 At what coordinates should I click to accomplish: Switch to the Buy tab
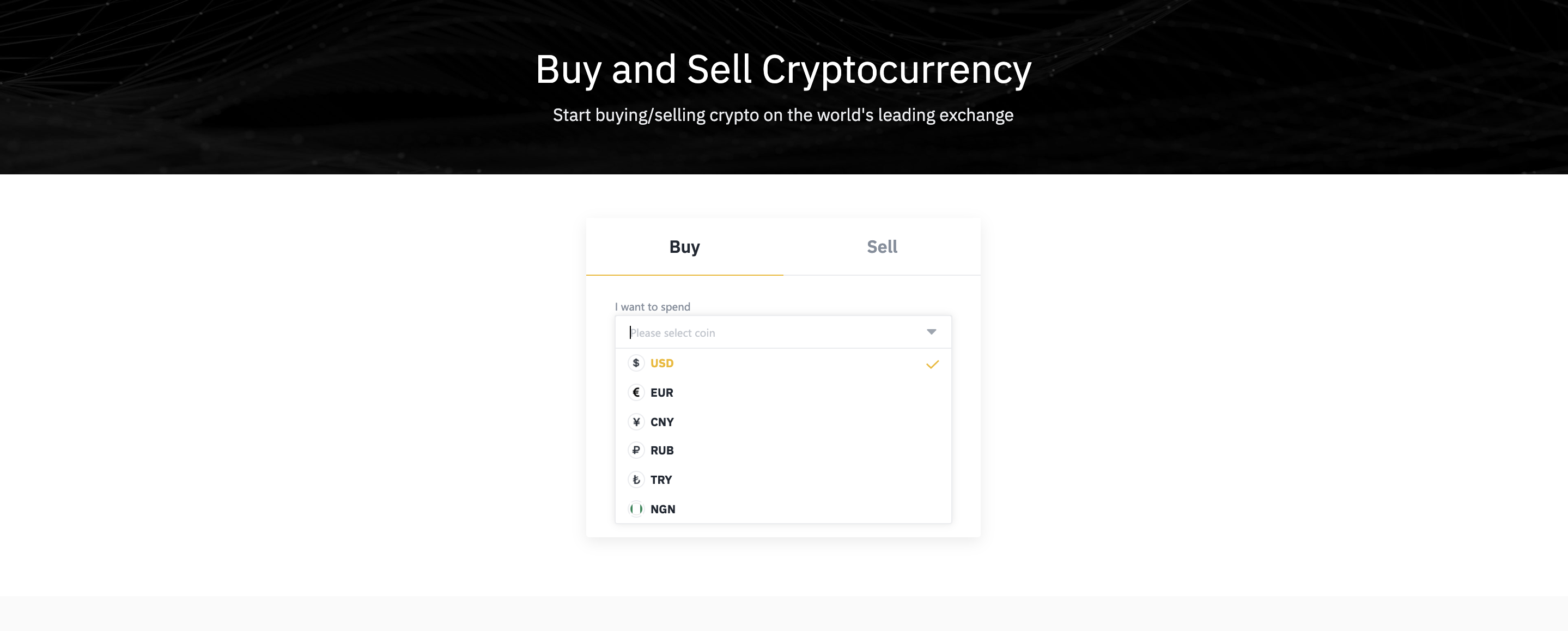(x=684, y=247)
